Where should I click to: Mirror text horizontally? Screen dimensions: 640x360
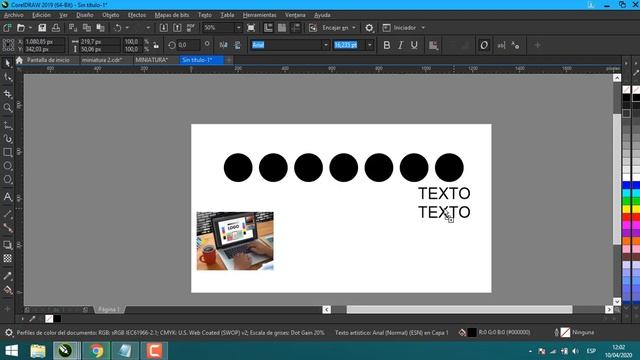pyautogui.click(x=223, y=45)
